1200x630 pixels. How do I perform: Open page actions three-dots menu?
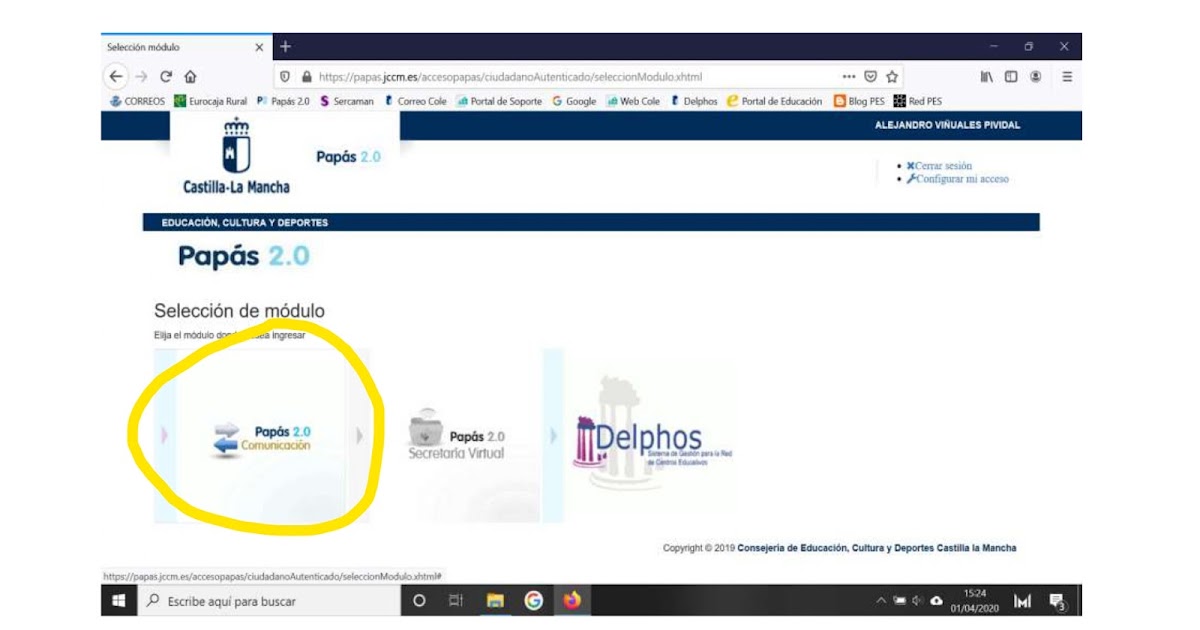click(849, 76)
